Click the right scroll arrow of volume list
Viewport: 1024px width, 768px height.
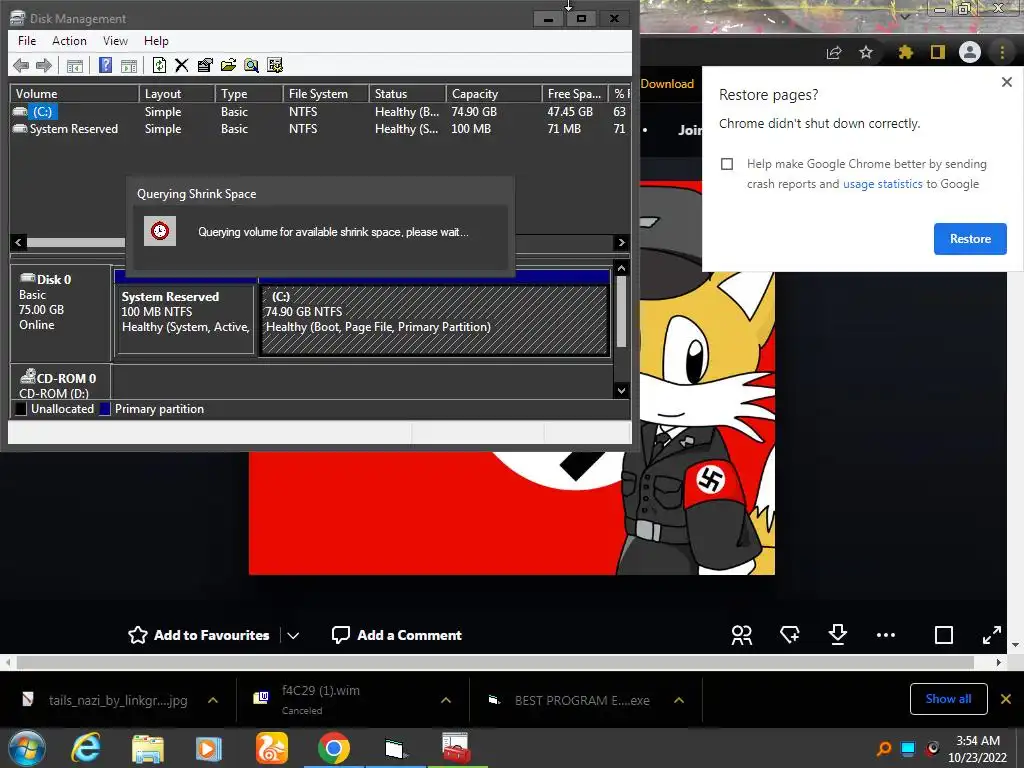click(622, 242)
